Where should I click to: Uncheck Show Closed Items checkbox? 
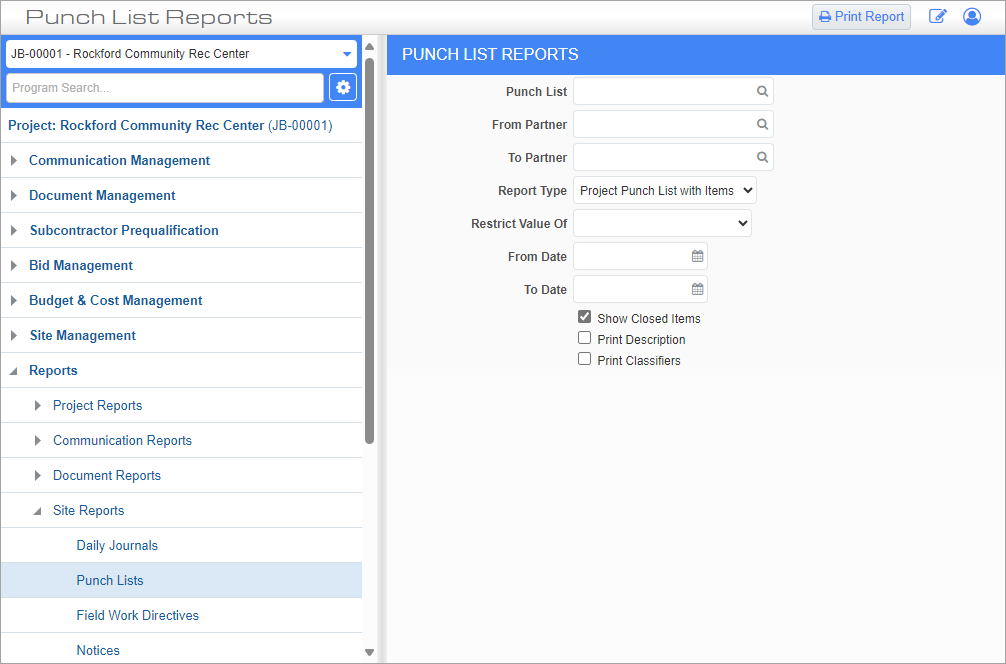[585, 317]
